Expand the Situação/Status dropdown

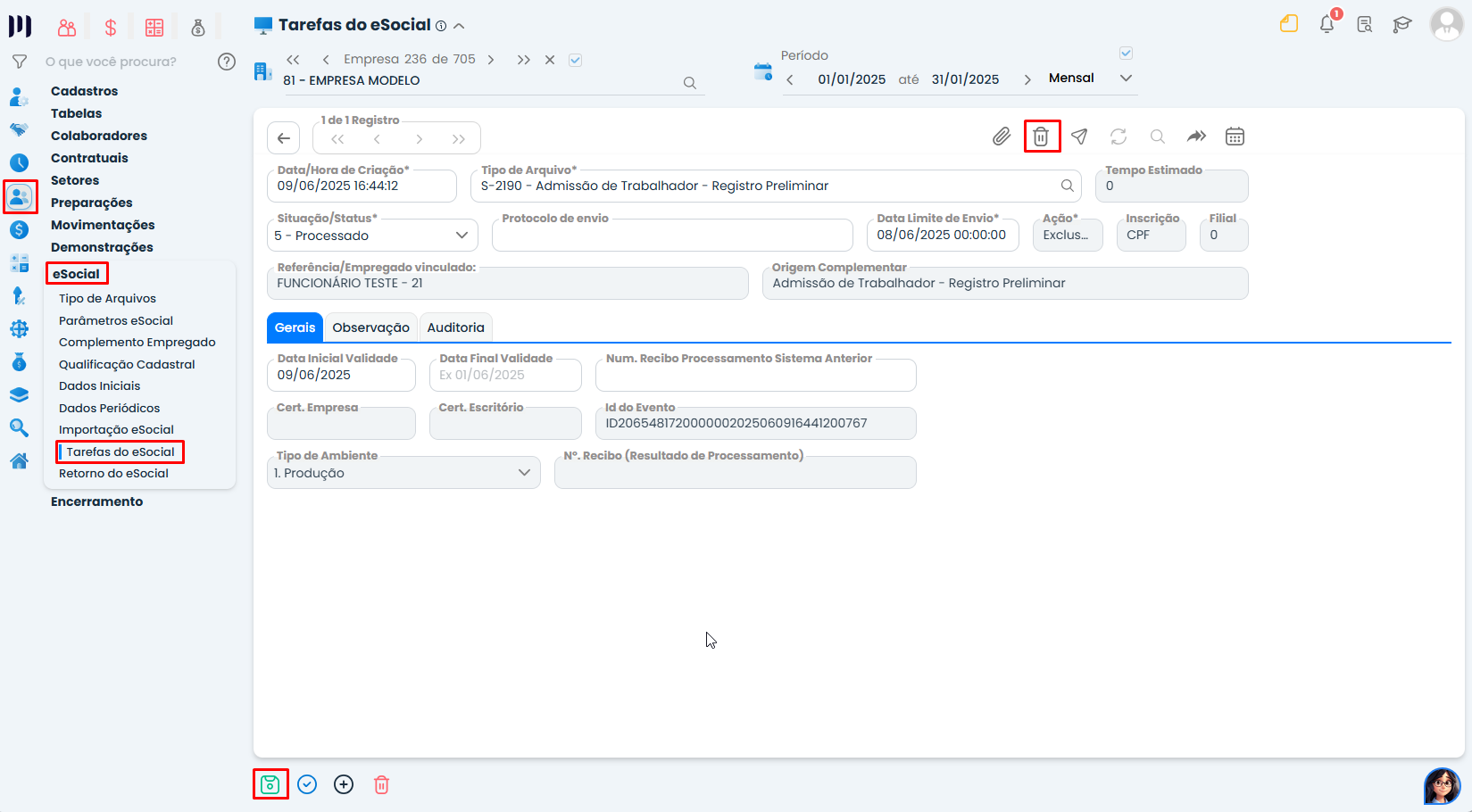click(x=462, y=236)
